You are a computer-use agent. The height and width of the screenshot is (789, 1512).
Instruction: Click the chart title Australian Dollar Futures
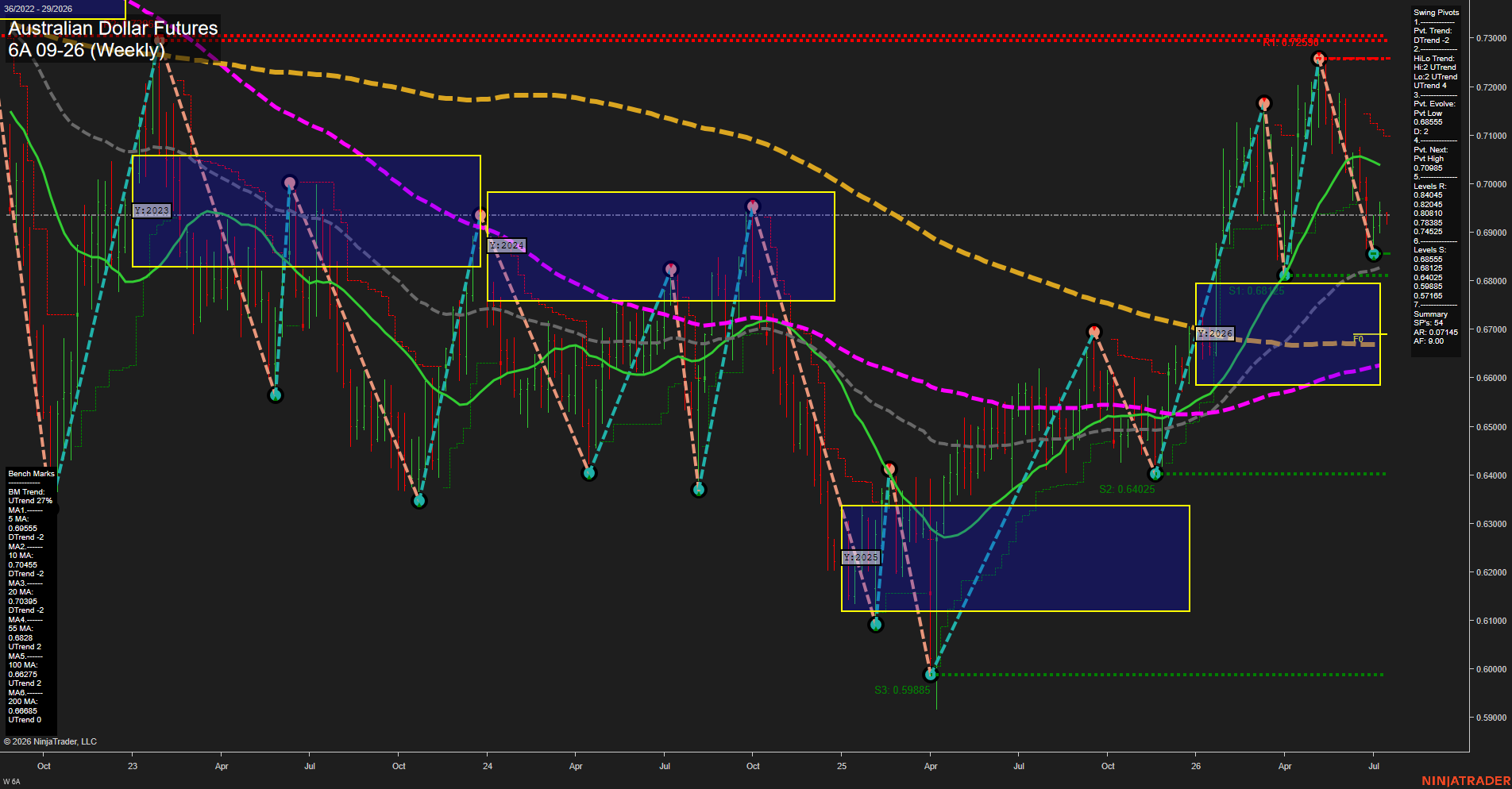click(113, 29)
